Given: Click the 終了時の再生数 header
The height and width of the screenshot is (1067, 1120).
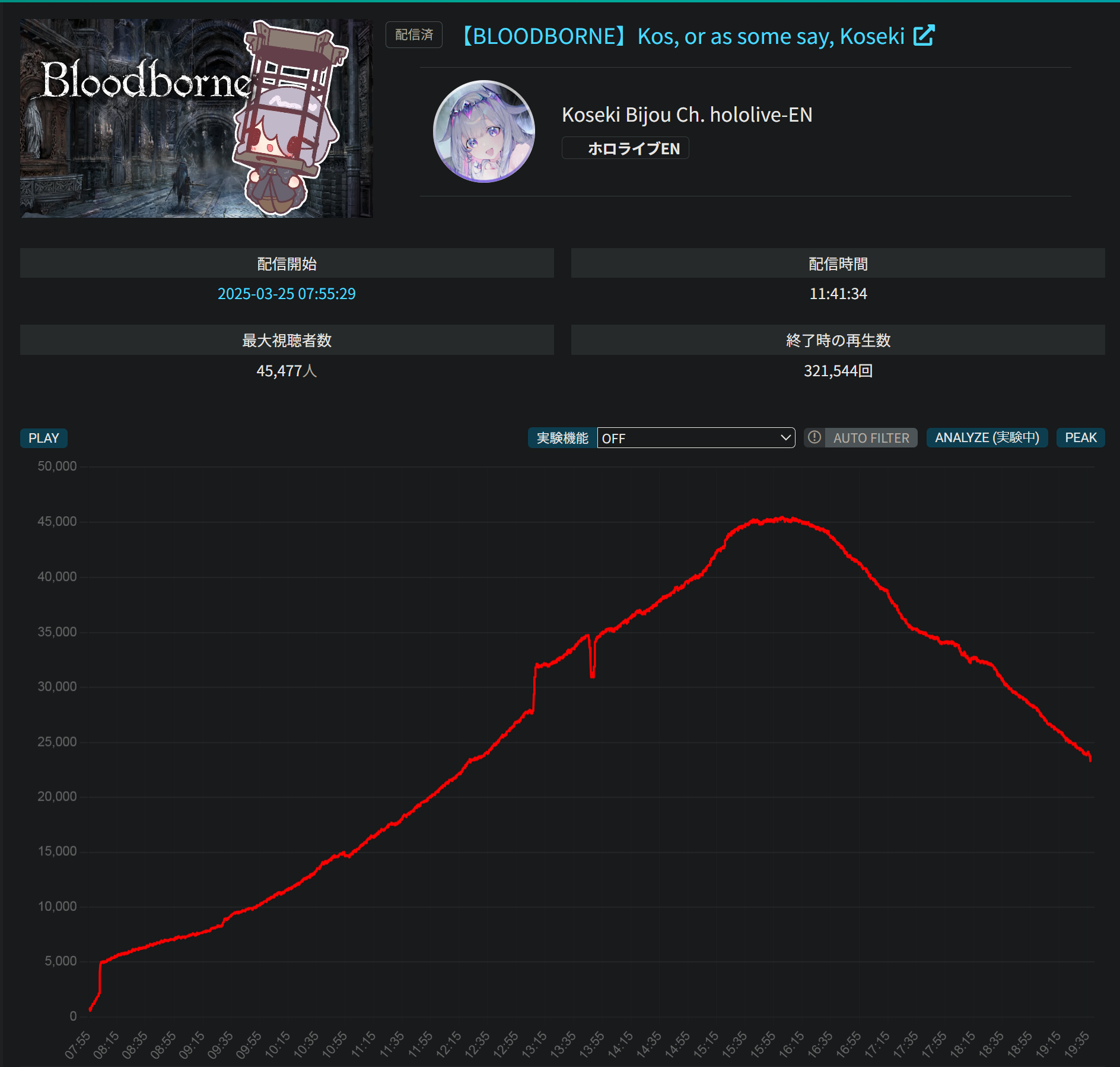Looking at the screenshot, I should click(x=838, y=340).
